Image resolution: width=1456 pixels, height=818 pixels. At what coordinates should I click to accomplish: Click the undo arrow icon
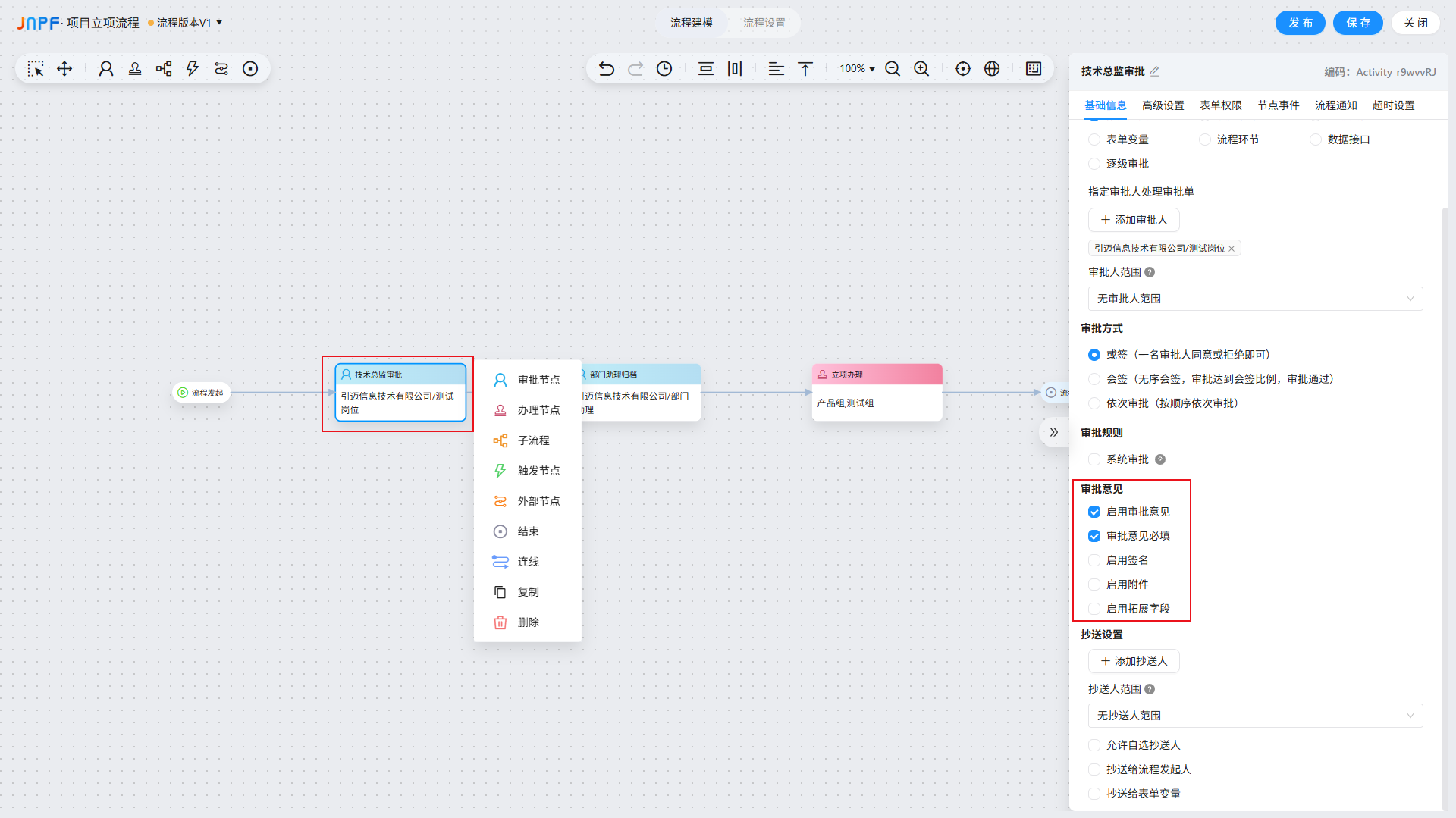click(606, 69)
